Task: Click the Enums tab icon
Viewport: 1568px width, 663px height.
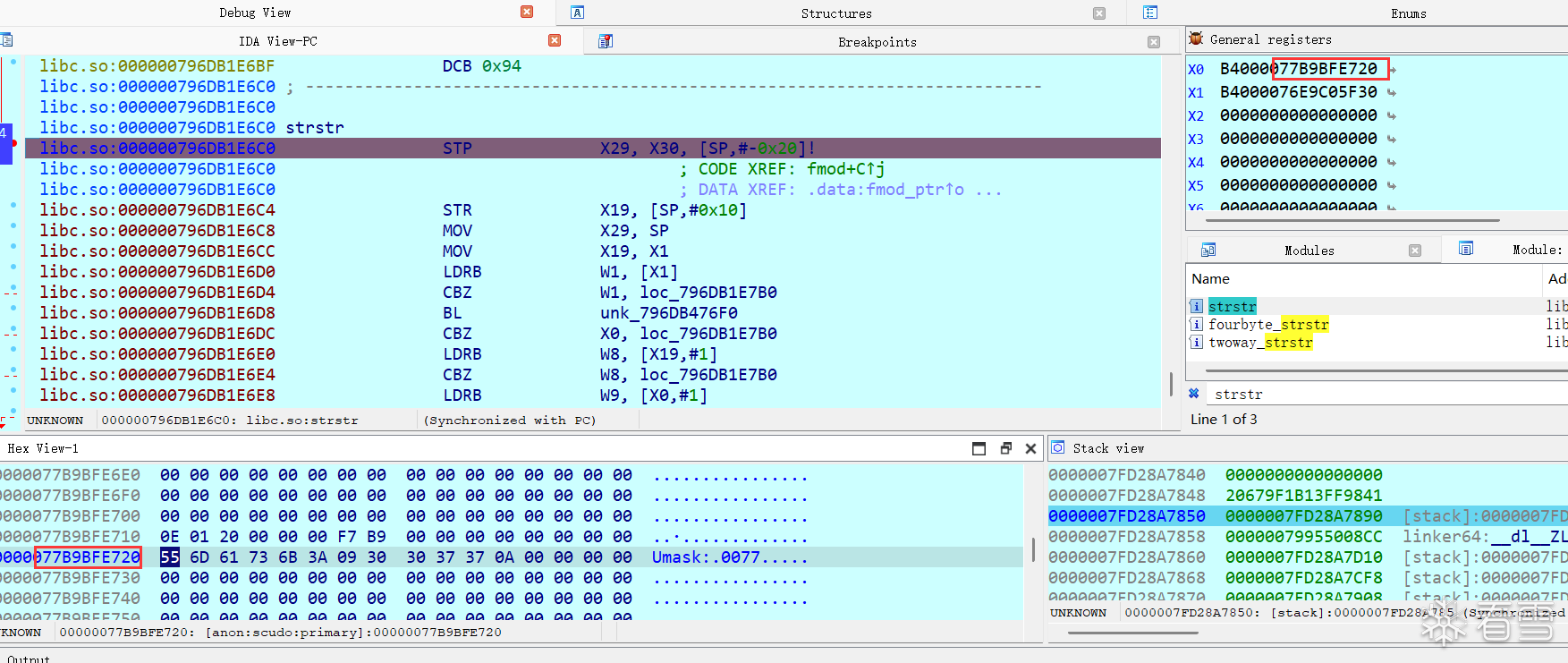Action: pos(1150,13)
